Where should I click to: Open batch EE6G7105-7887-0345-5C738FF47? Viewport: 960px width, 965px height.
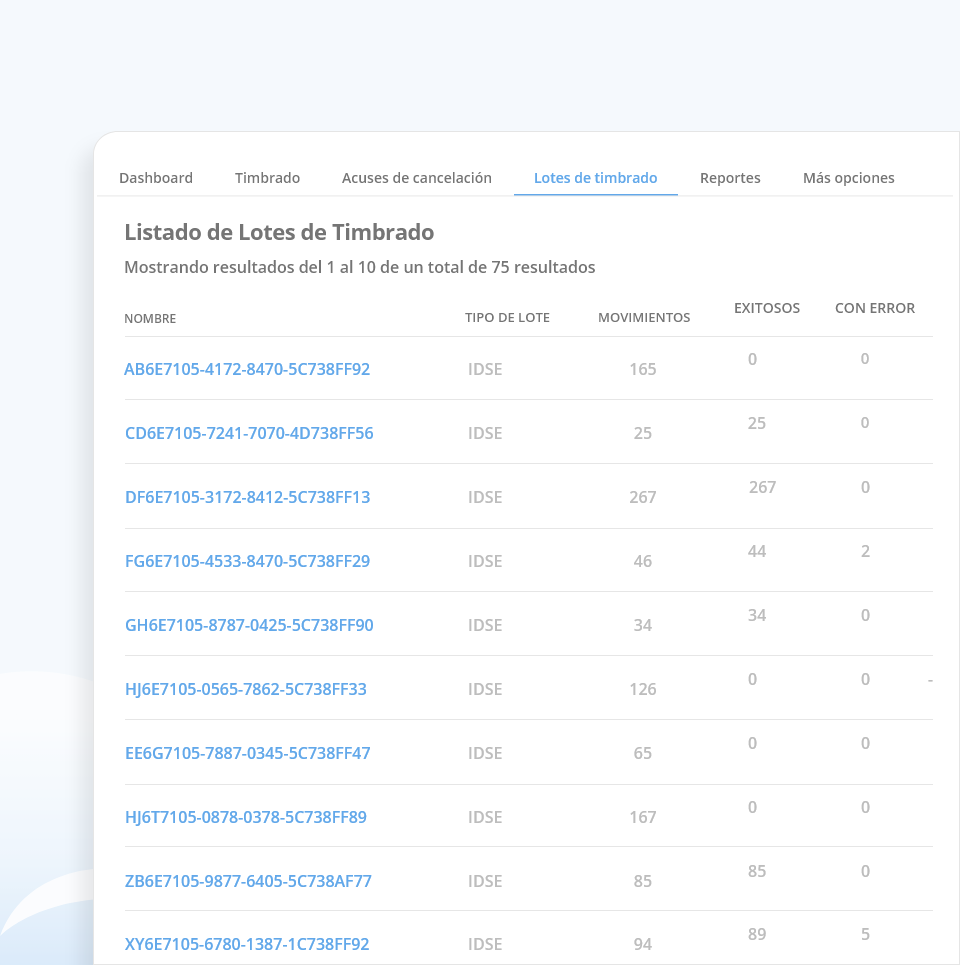(247, 753)
